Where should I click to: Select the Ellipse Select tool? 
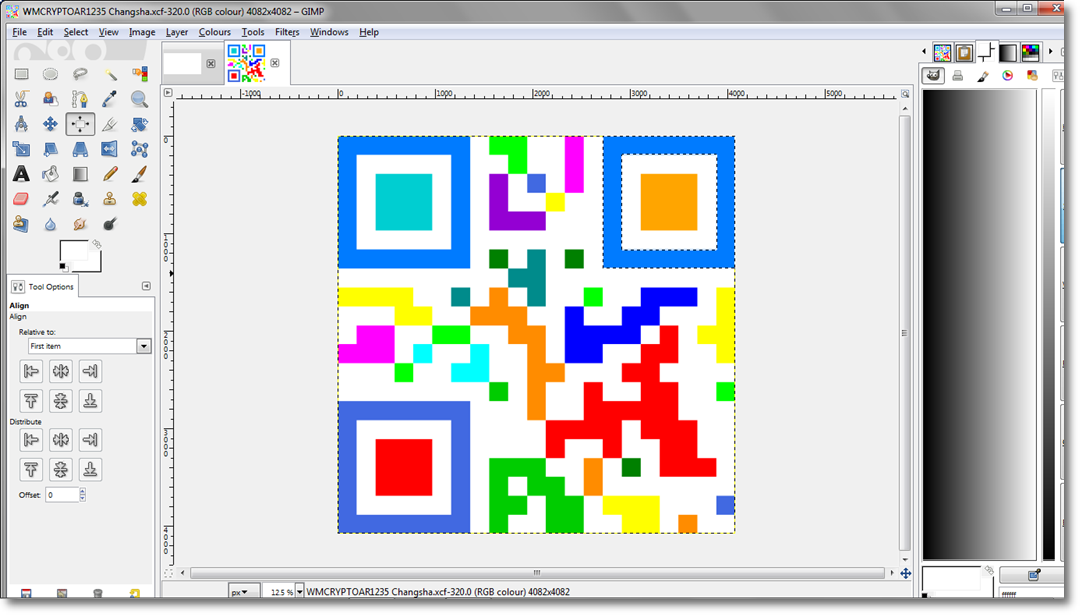(50, 74)
